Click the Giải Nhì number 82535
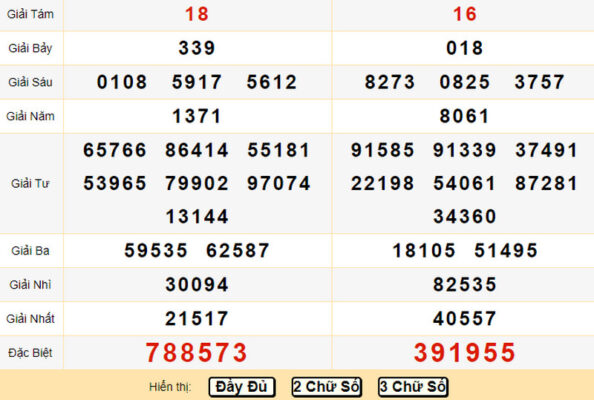Screen dimensions: 594x400 (464, 284)
